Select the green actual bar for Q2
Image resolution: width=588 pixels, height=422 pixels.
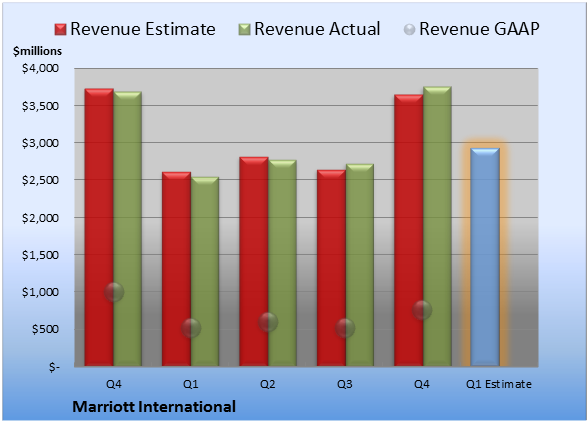(x=282, y=263)
